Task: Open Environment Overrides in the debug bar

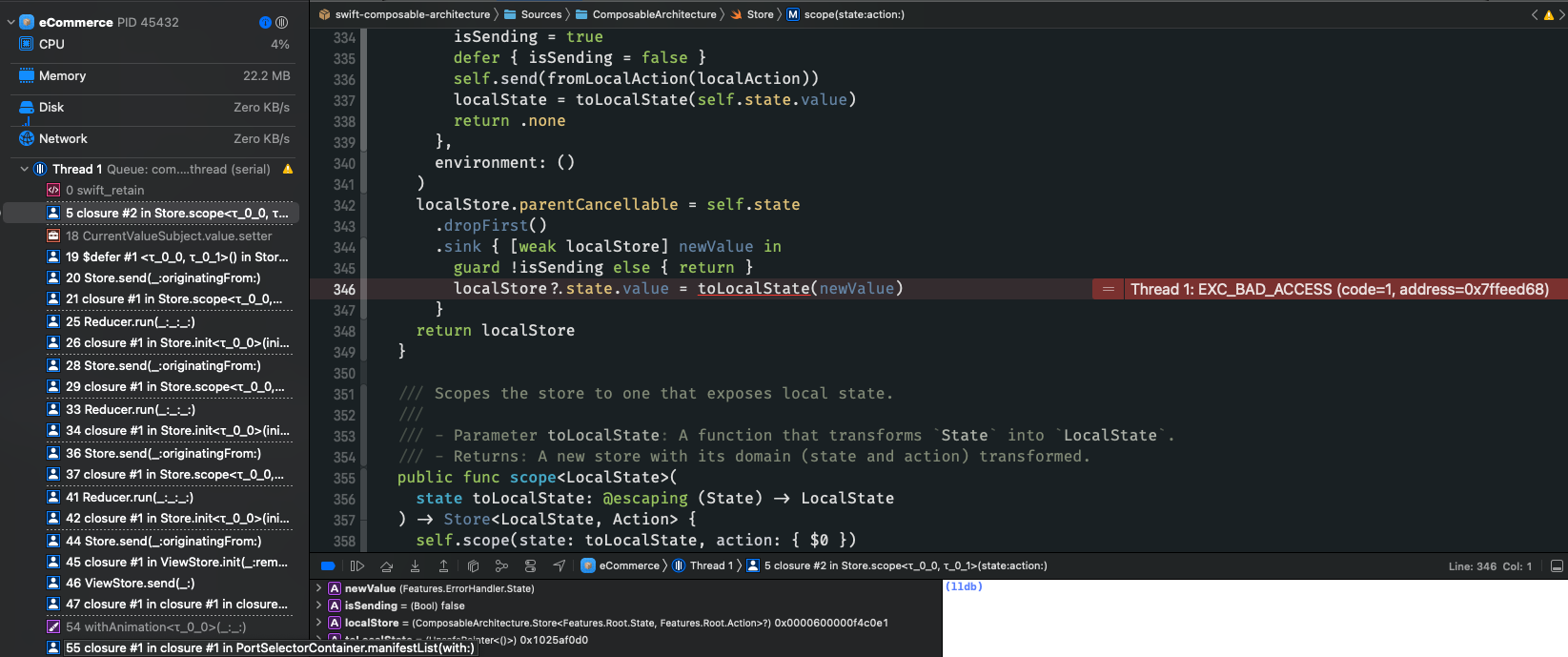Action: [530, 565]
